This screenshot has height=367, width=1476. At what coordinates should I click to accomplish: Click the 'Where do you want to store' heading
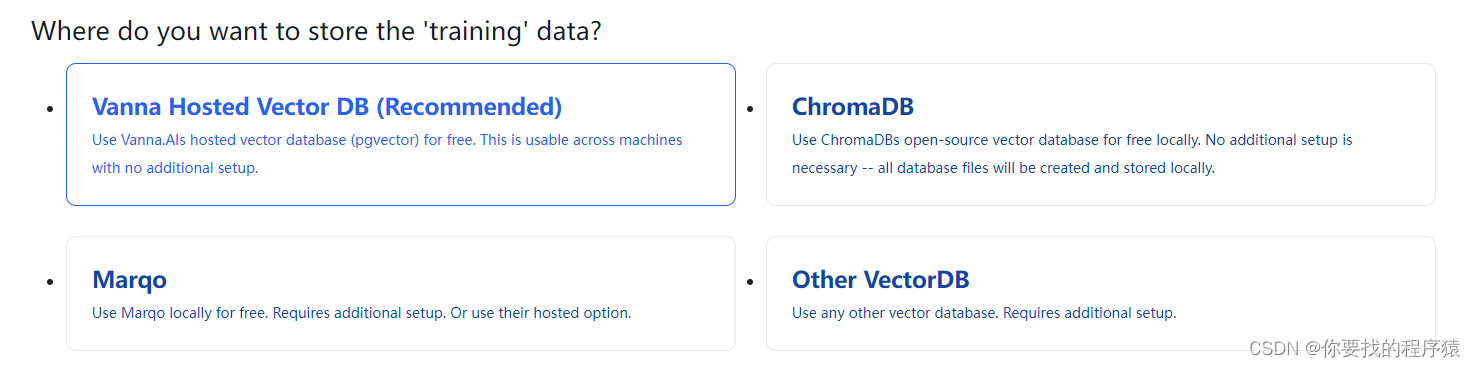click(x=316, y=31)
